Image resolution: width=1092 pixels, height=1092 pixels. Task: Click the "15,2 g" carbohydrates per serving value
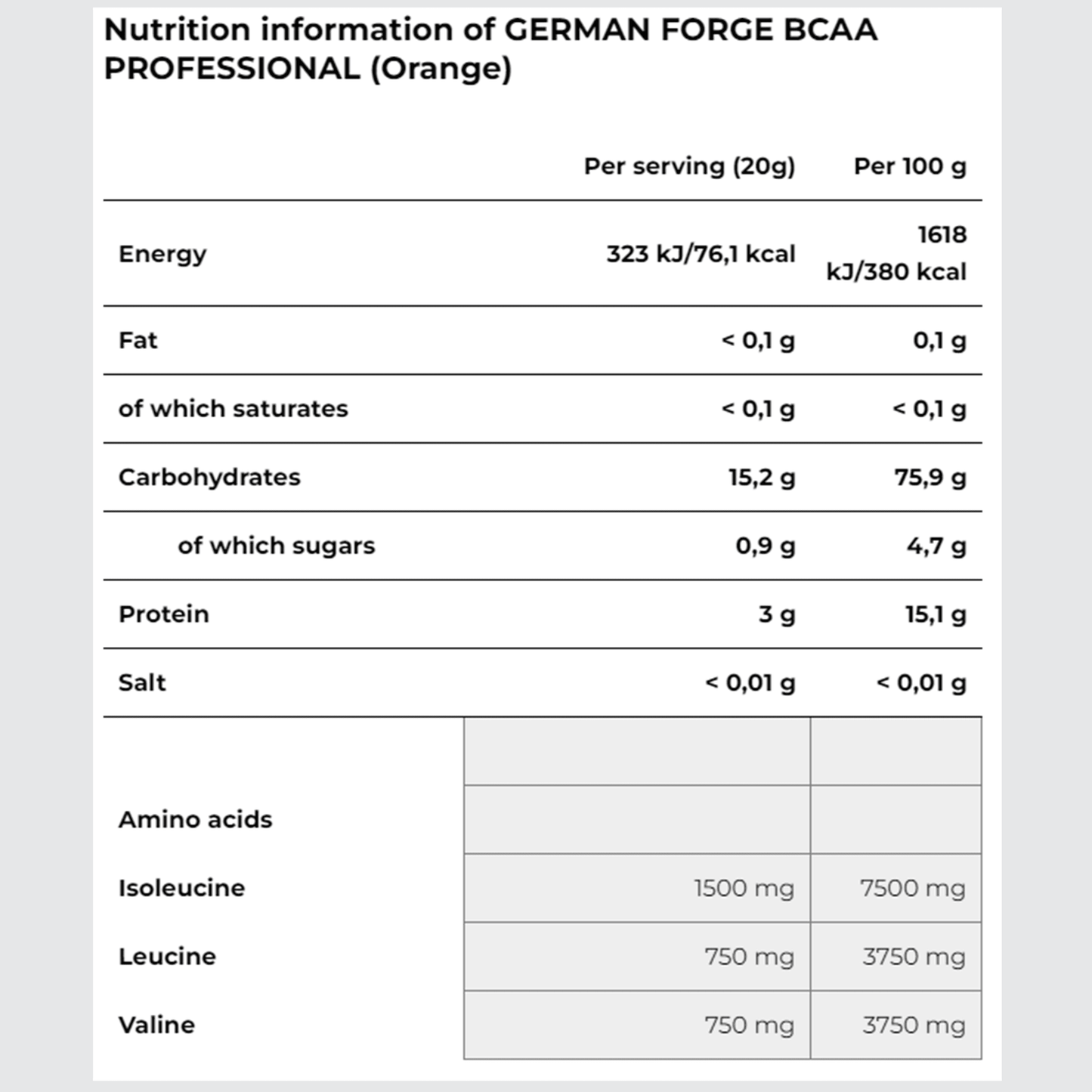coord(762,478)
